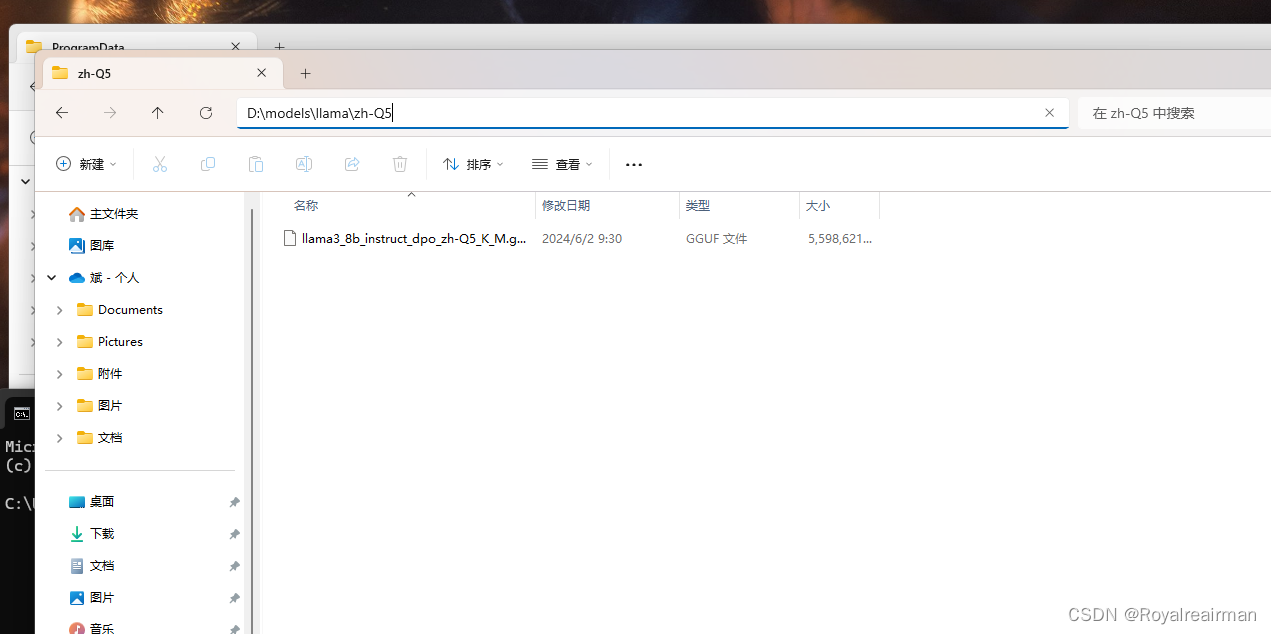Screen dimensions: 1271x634
Task: Open a new tab with plus button
Action: pyautogui.click(x=306, y=73)
